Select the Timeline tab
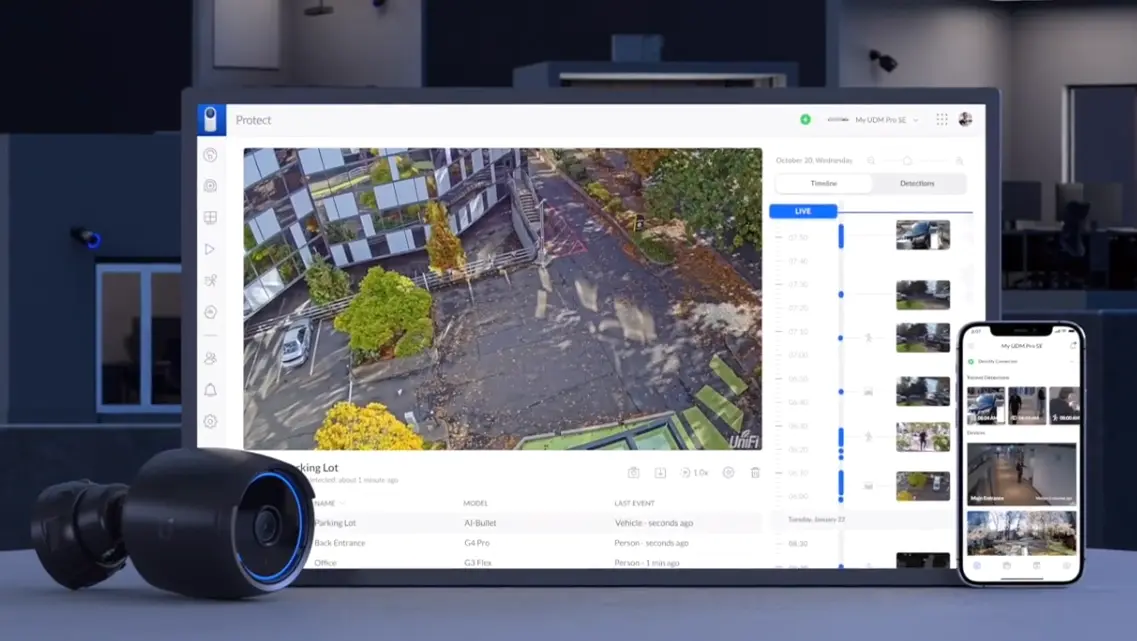The width and height of the screenshot is (1137, 641). tap(825, 183)
